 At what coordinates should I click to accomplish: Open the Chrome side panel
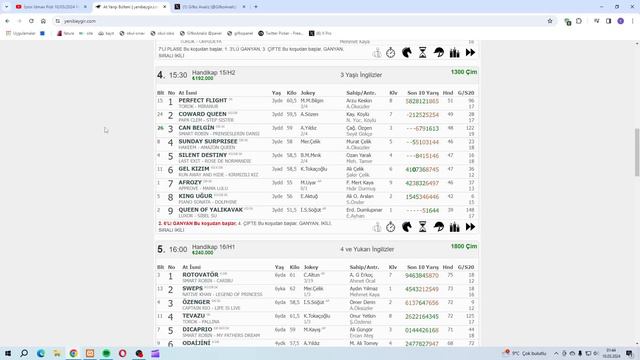click(x=608, y=21)
